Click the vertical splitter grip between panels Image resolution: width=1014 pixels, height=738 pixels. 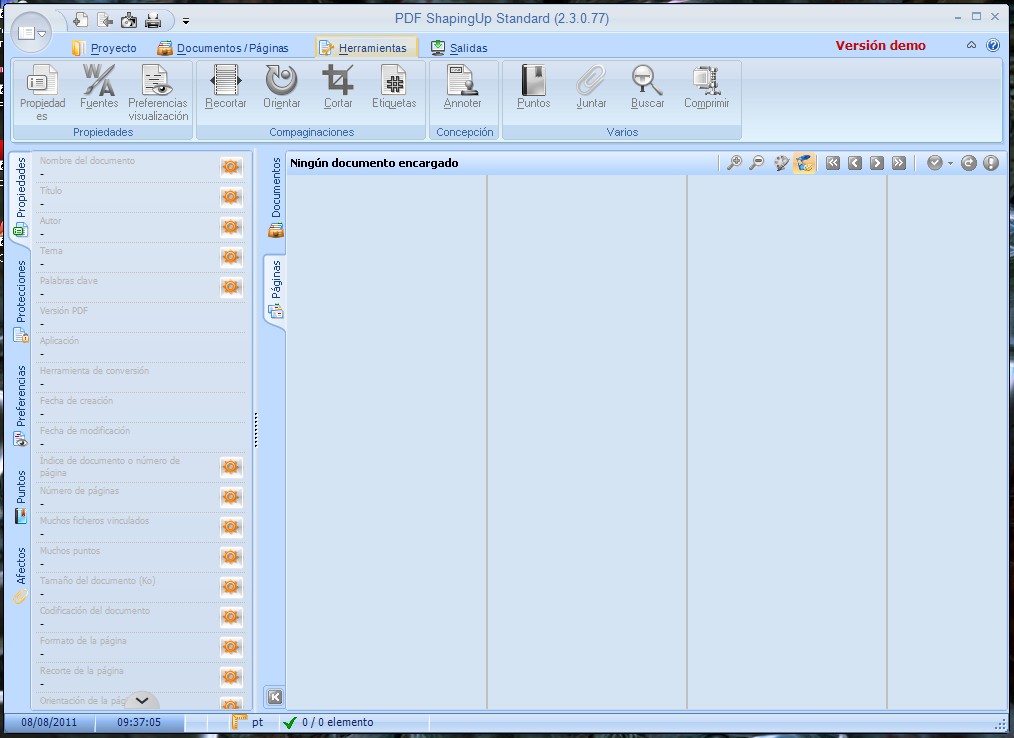coord(256,429)
